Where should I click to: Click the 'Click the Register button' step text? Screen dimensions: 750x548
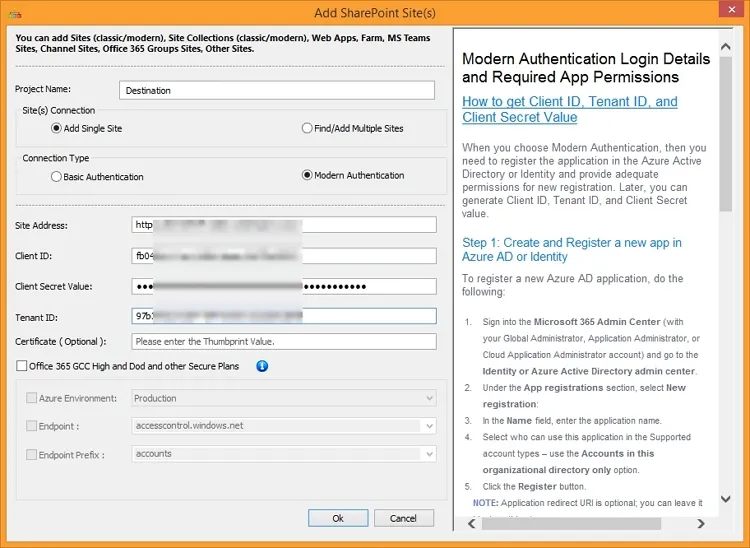pos(534,486)
